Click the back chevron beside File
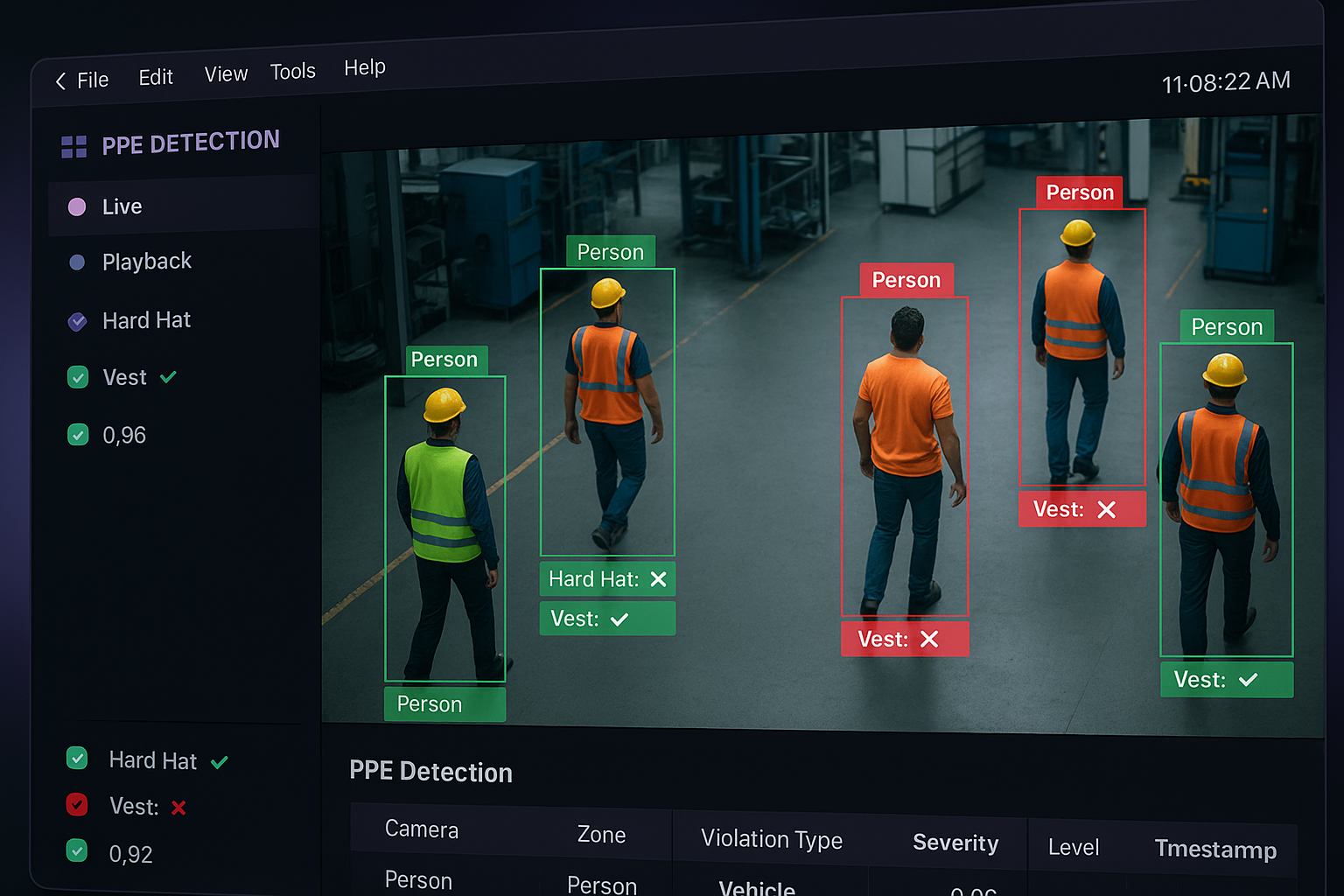This screenshot has height=896, width=1344. 60,81
